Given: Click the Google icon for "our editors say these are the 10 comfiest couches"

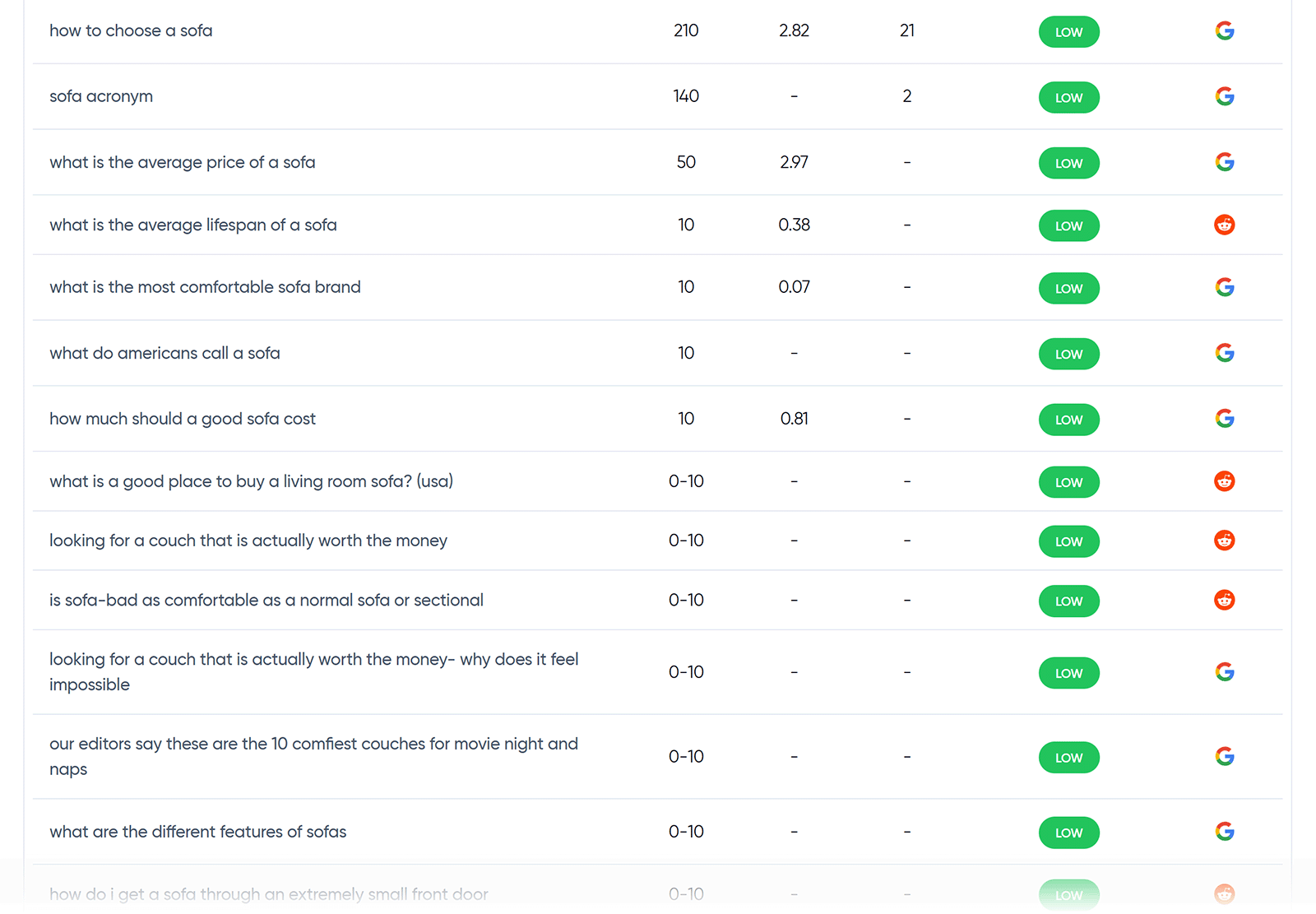Looking at the screenshot, I should pos(1224,755).
